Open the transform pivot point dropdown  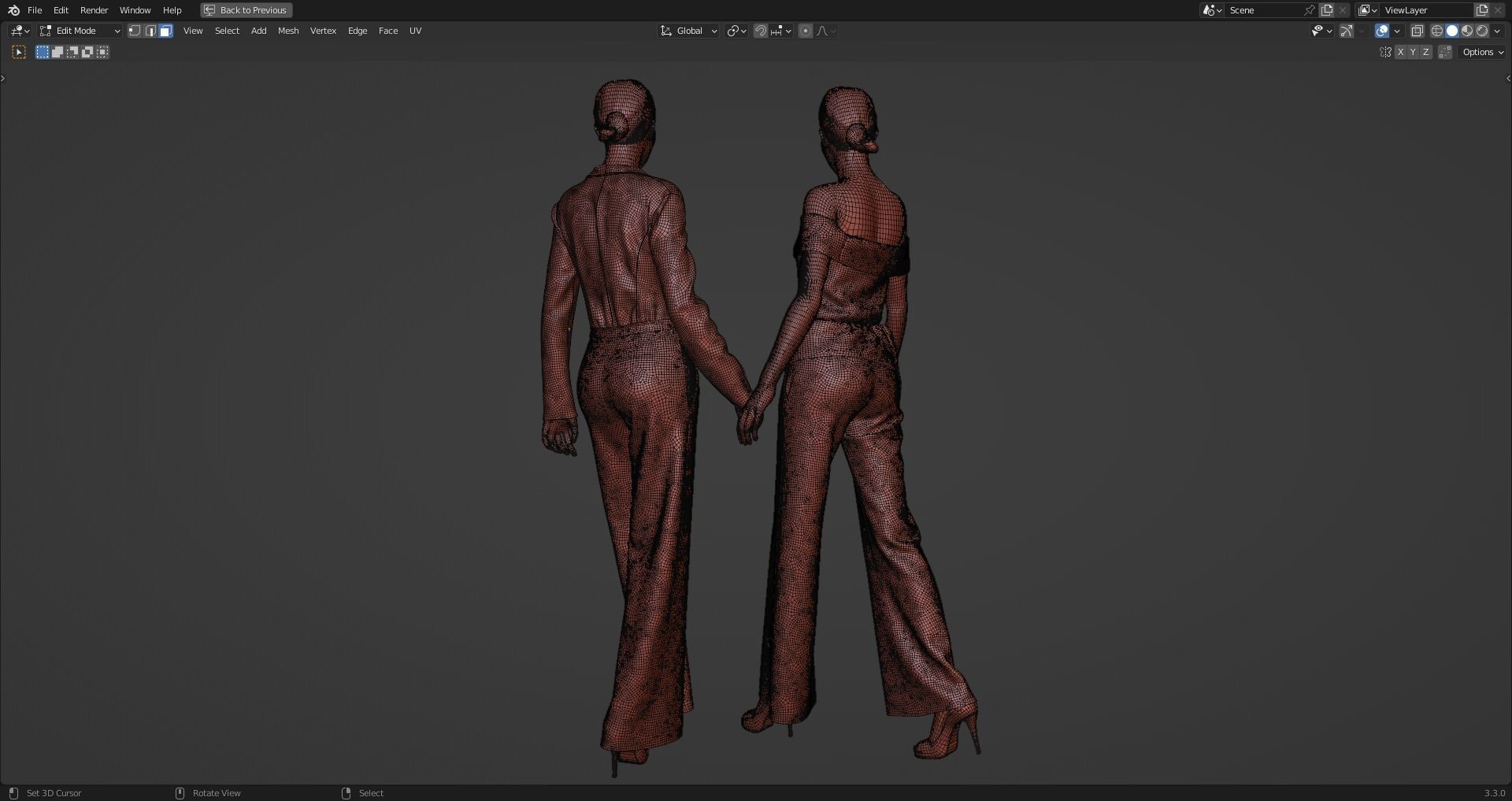[x=736, y=31]
